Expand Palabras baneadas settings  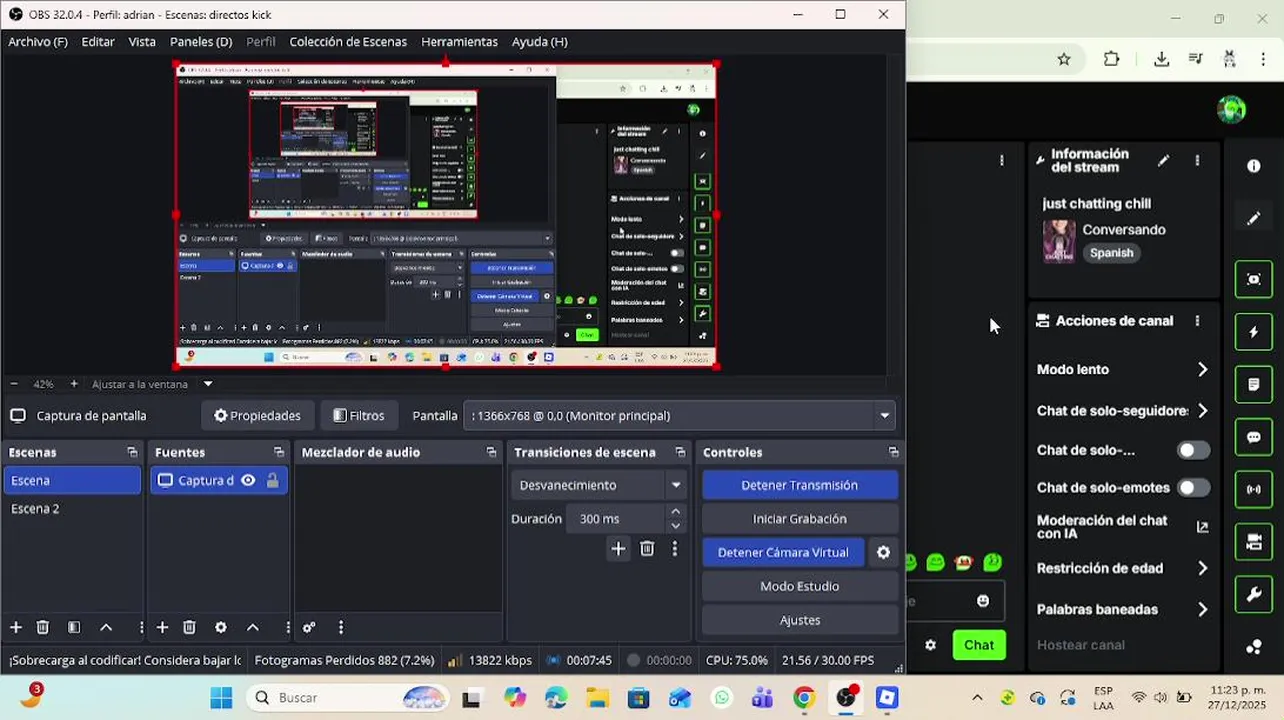coord(1202,609)
